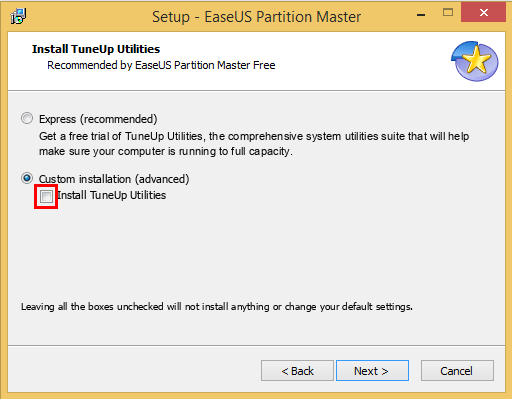Select the Custom installation (advanced) radio button
Viewport: 512px width, 399px height.
point(27,178)
